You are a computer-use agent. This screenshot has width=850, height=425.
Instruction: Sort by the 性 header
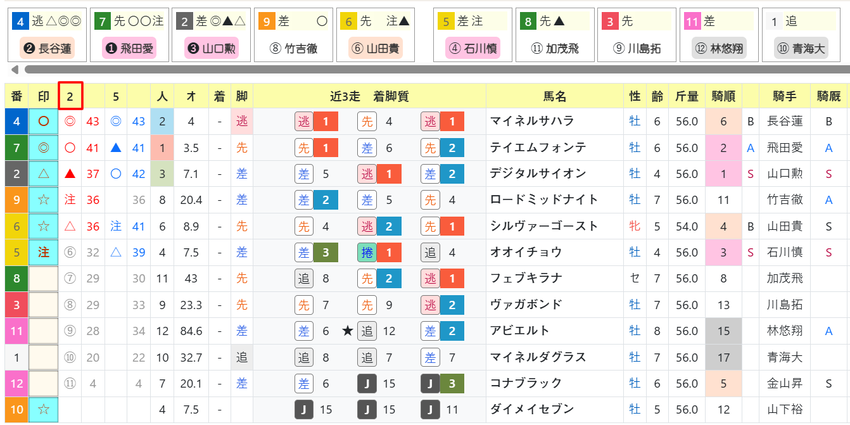(x=634, y=96)
